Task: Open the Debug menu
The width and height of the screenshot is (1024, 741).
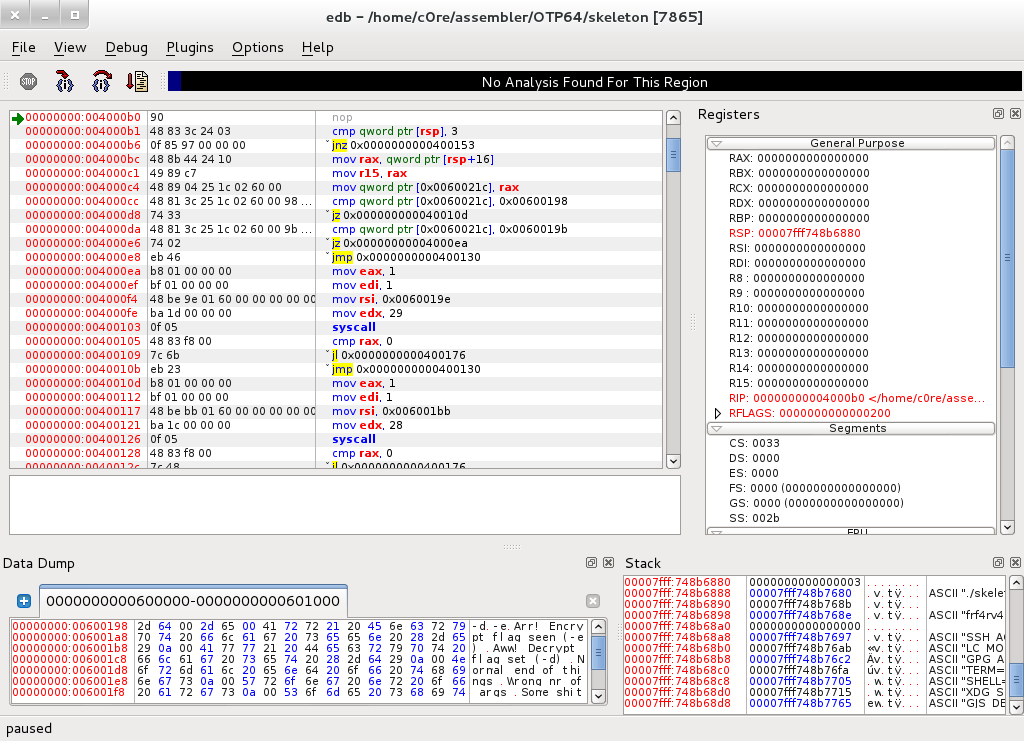Action: pyautogui.click(x=127, y=48)
